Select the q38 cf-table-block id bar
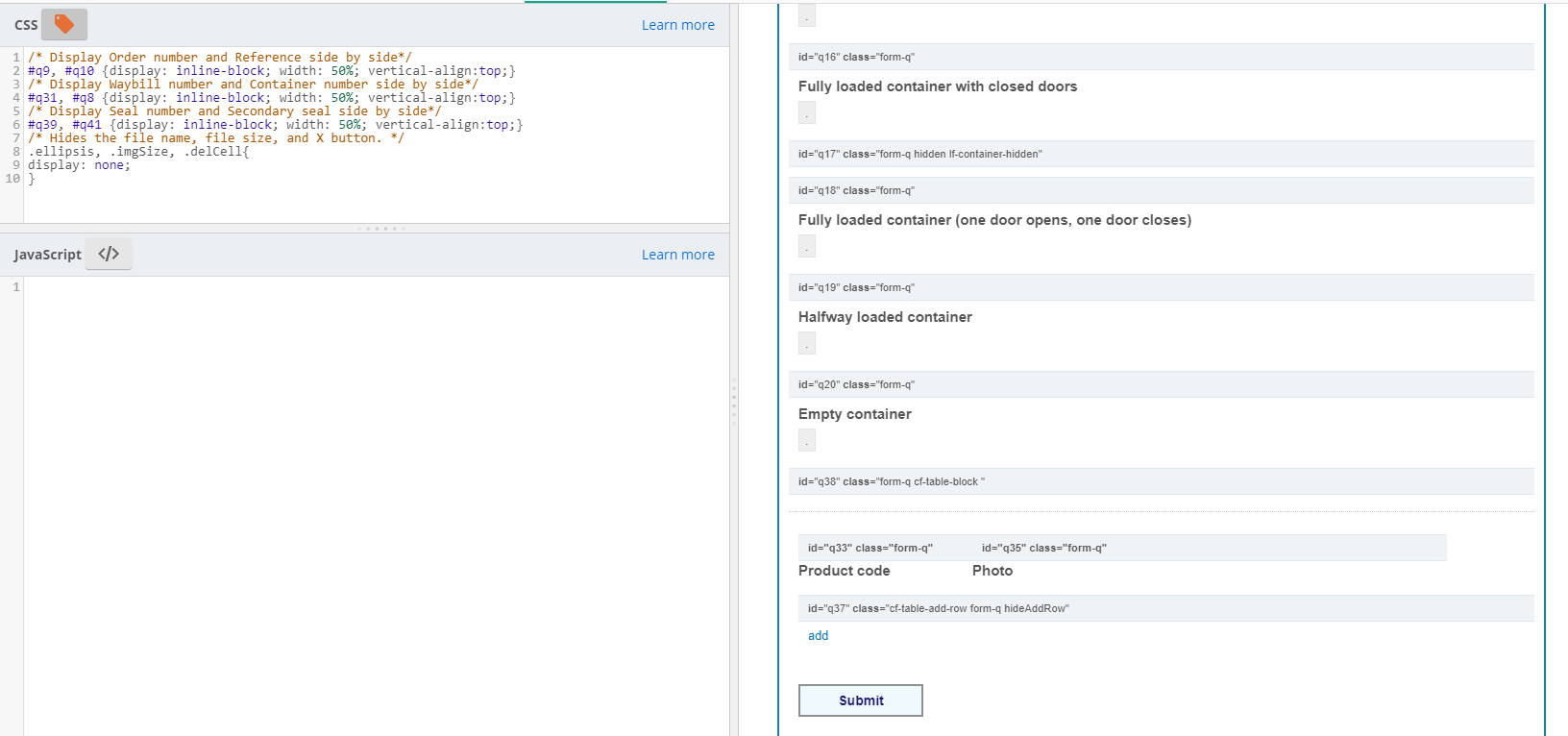 tap(1161, 481)
